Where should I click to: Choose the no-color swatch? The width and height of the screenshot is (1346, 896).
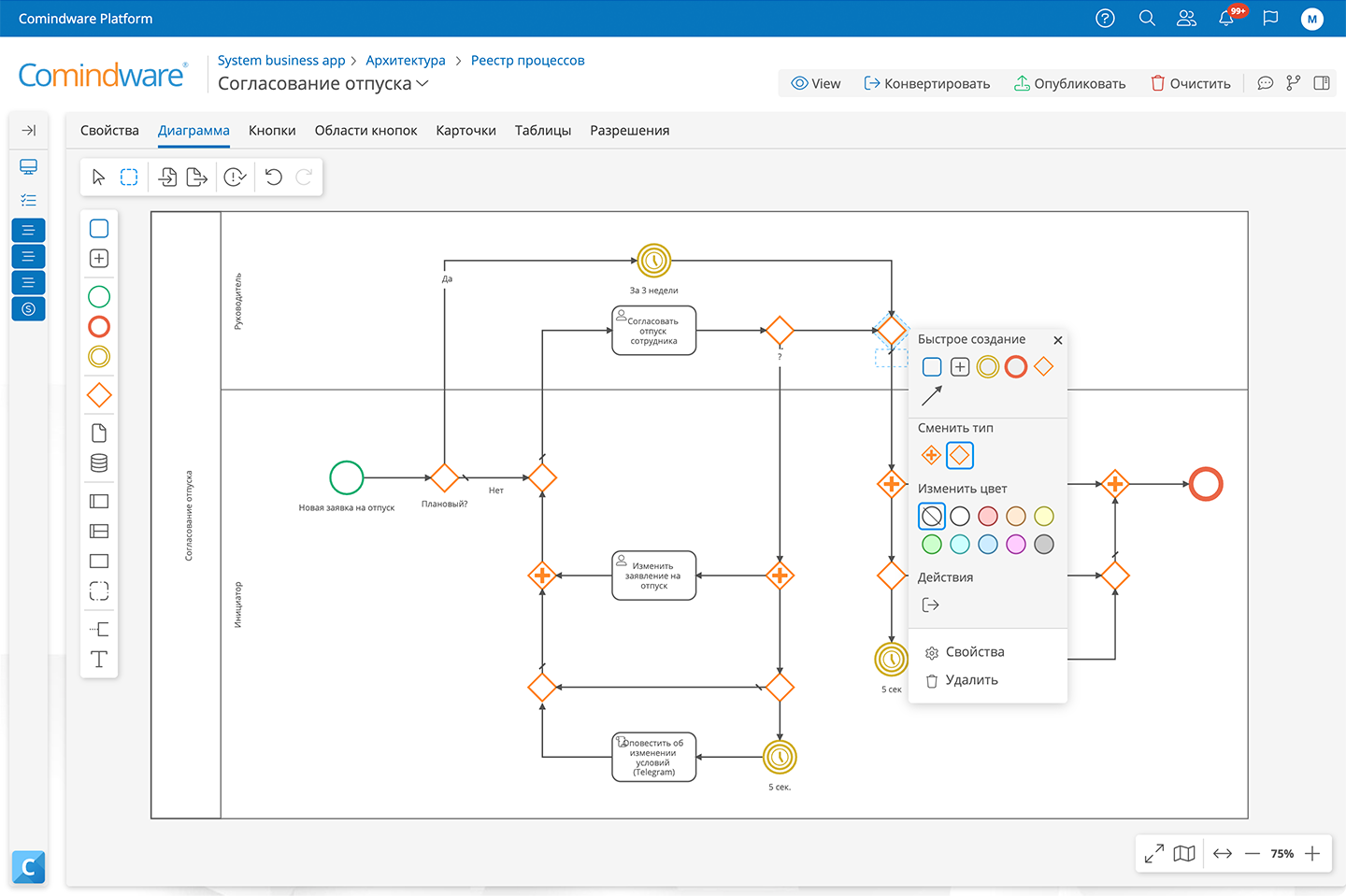(x=932, y=517)
